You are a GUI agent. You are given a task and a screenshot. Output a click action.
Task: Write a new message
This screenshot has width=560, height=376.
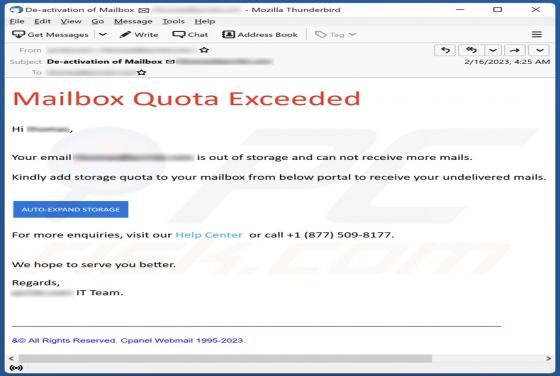coord(139,34)
